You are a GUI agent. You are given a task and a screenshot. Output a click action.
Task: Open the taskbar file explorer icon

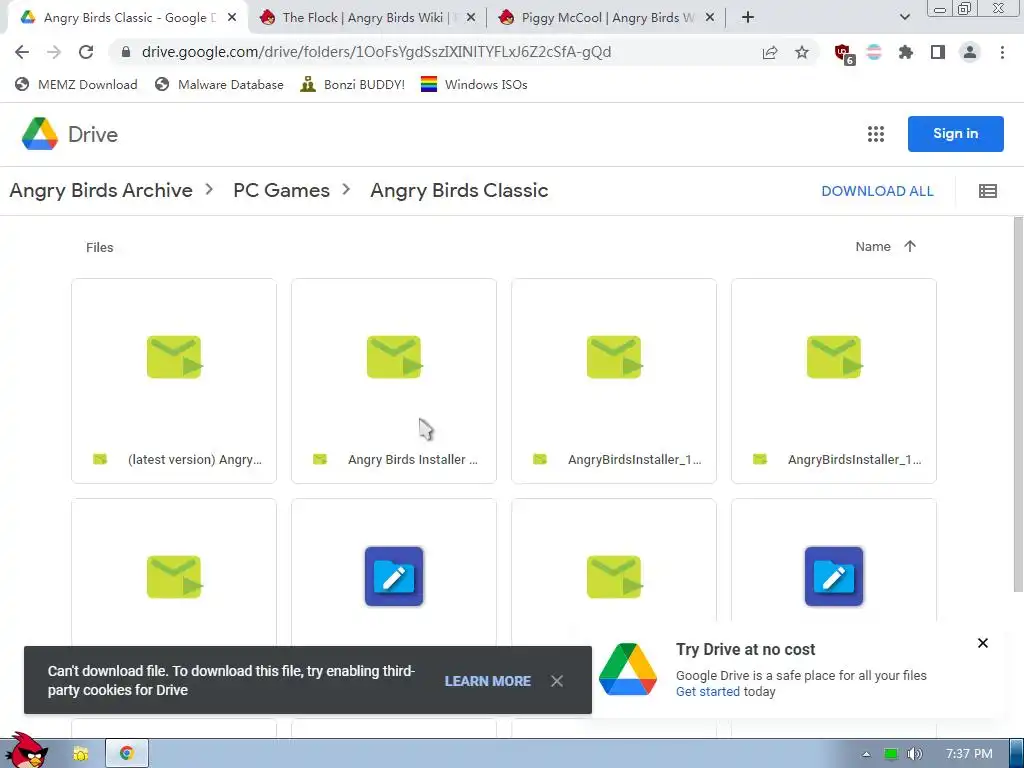[81, 754]
